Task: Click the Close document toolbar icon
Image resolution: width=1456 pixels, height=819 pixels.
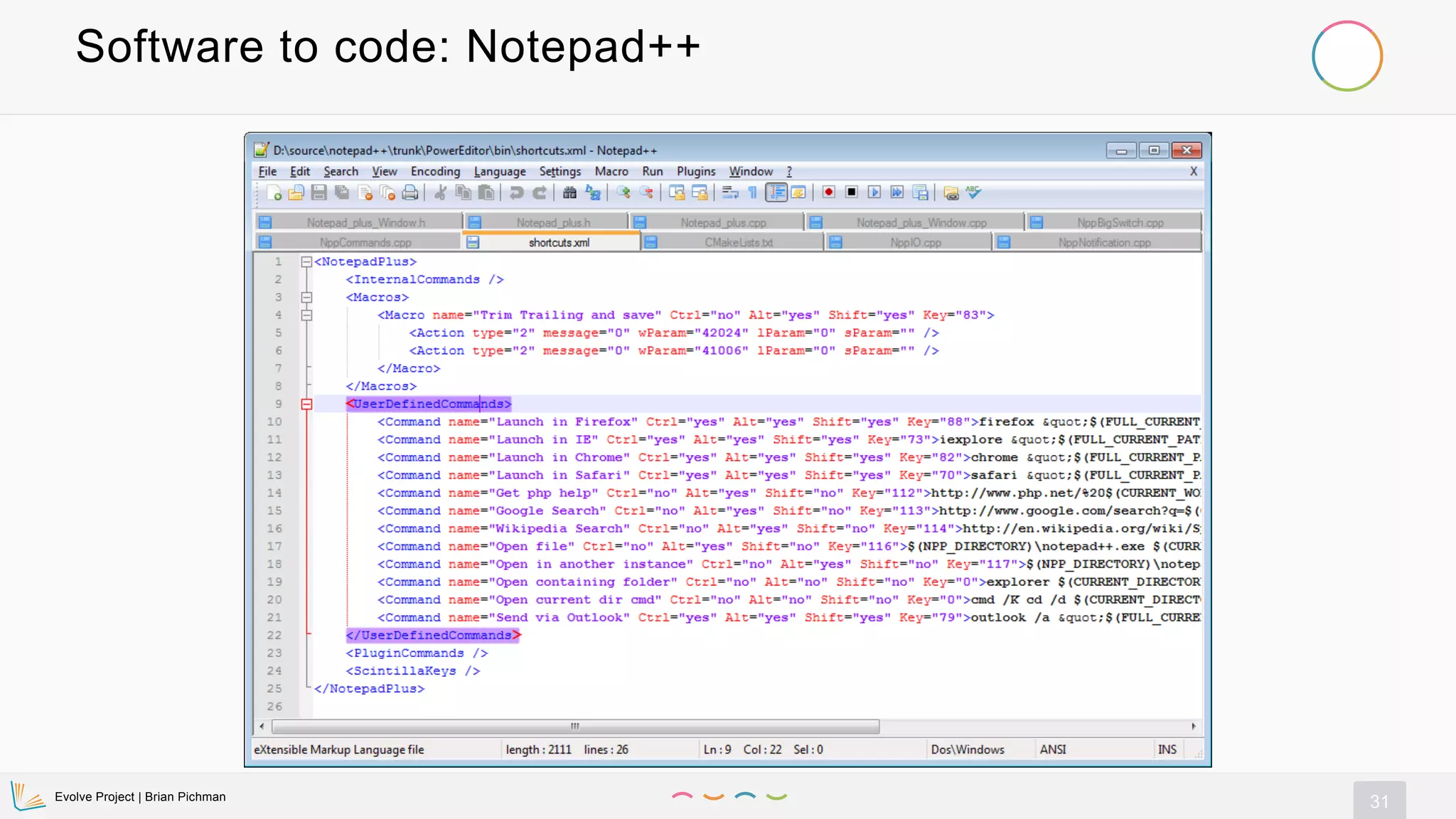Action: coord(365,193)
